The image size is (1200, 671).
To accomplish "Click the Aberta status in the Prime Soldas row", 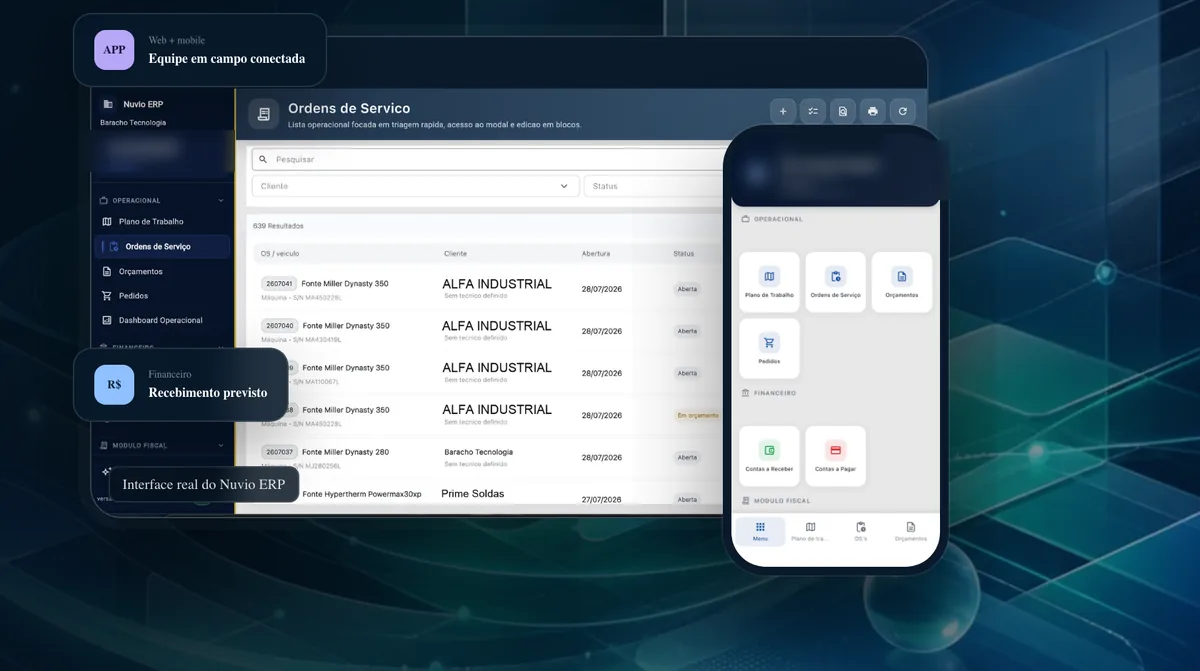I will coord(687,499).
